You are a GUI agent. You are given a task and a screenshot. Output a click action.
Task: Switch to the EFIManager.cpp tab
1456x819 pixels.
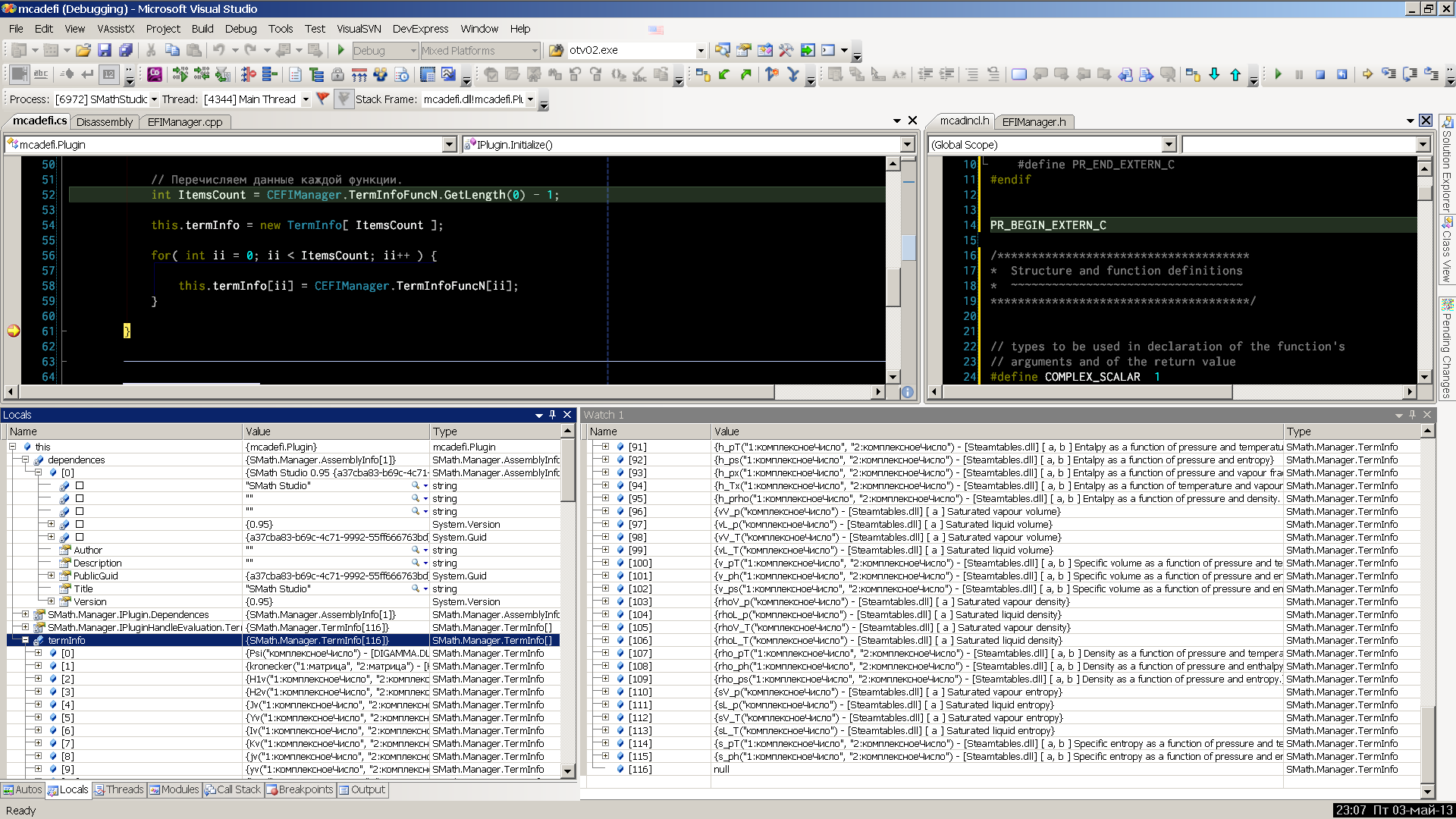tap(185, 122)
